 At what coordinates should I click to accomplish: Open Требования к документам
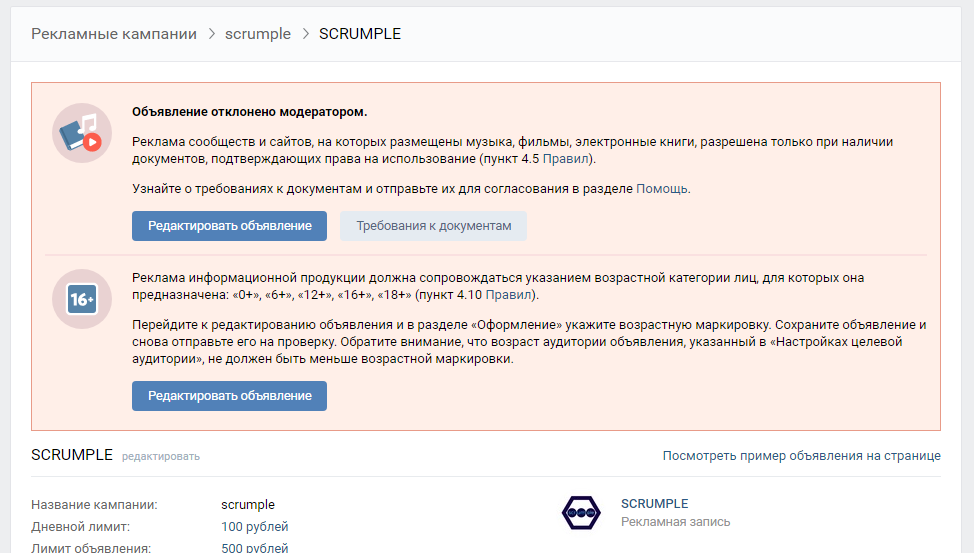pos(434,226)
